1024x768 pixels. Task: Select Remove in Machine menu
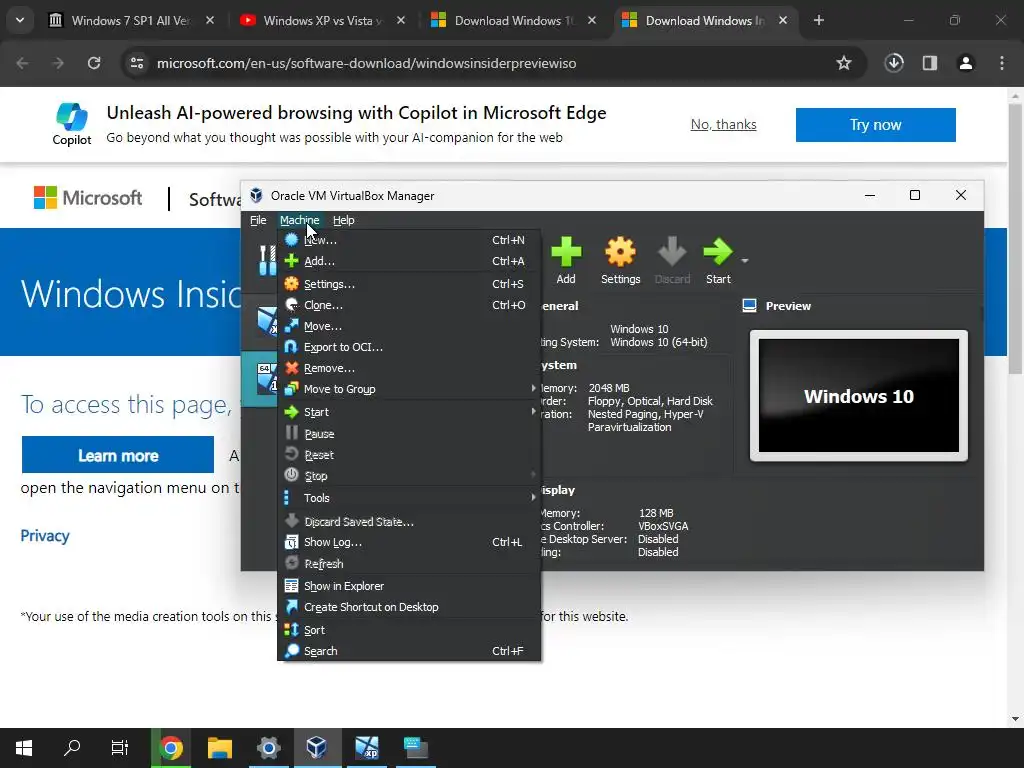coord(409,368)
